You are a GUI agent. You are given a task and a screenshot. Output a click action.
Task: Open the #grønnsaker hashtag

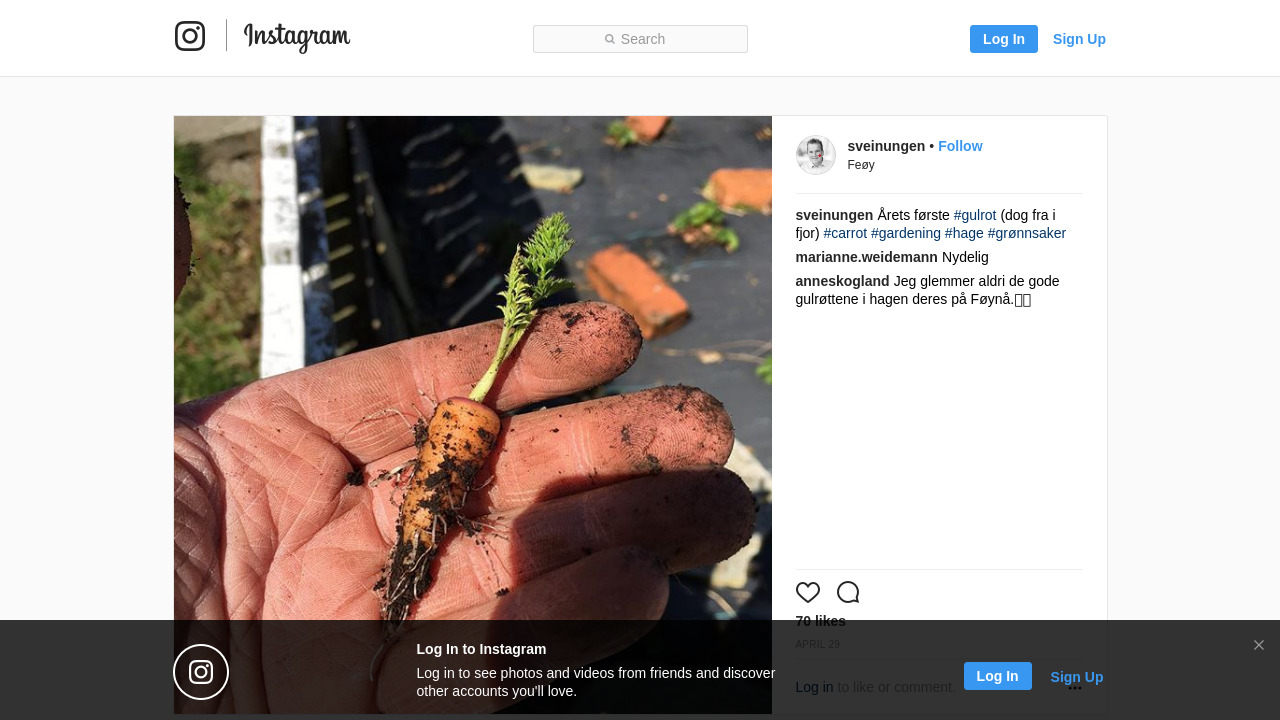(x=1027, y=233)
